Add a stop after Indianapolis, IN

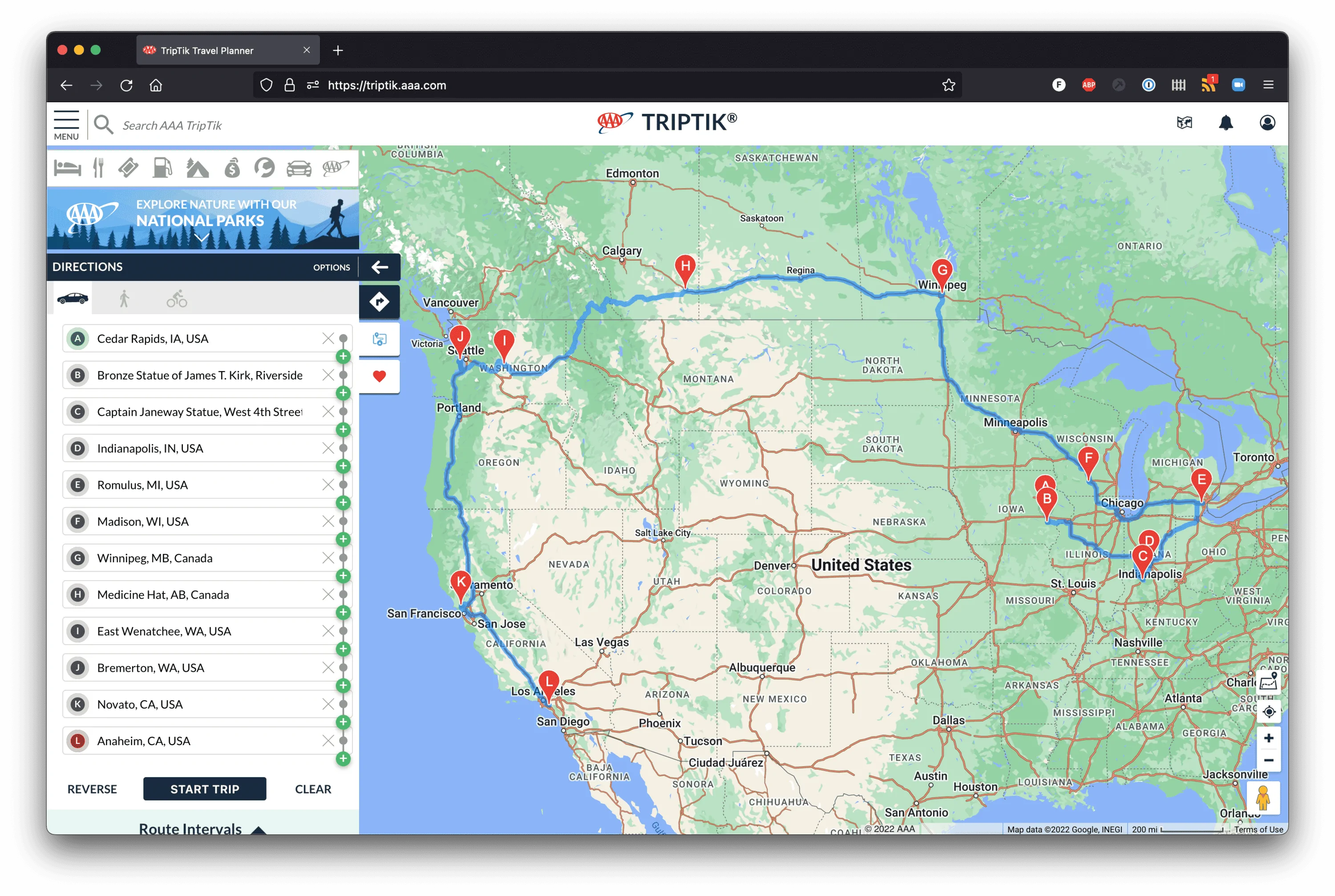point(343,466)
